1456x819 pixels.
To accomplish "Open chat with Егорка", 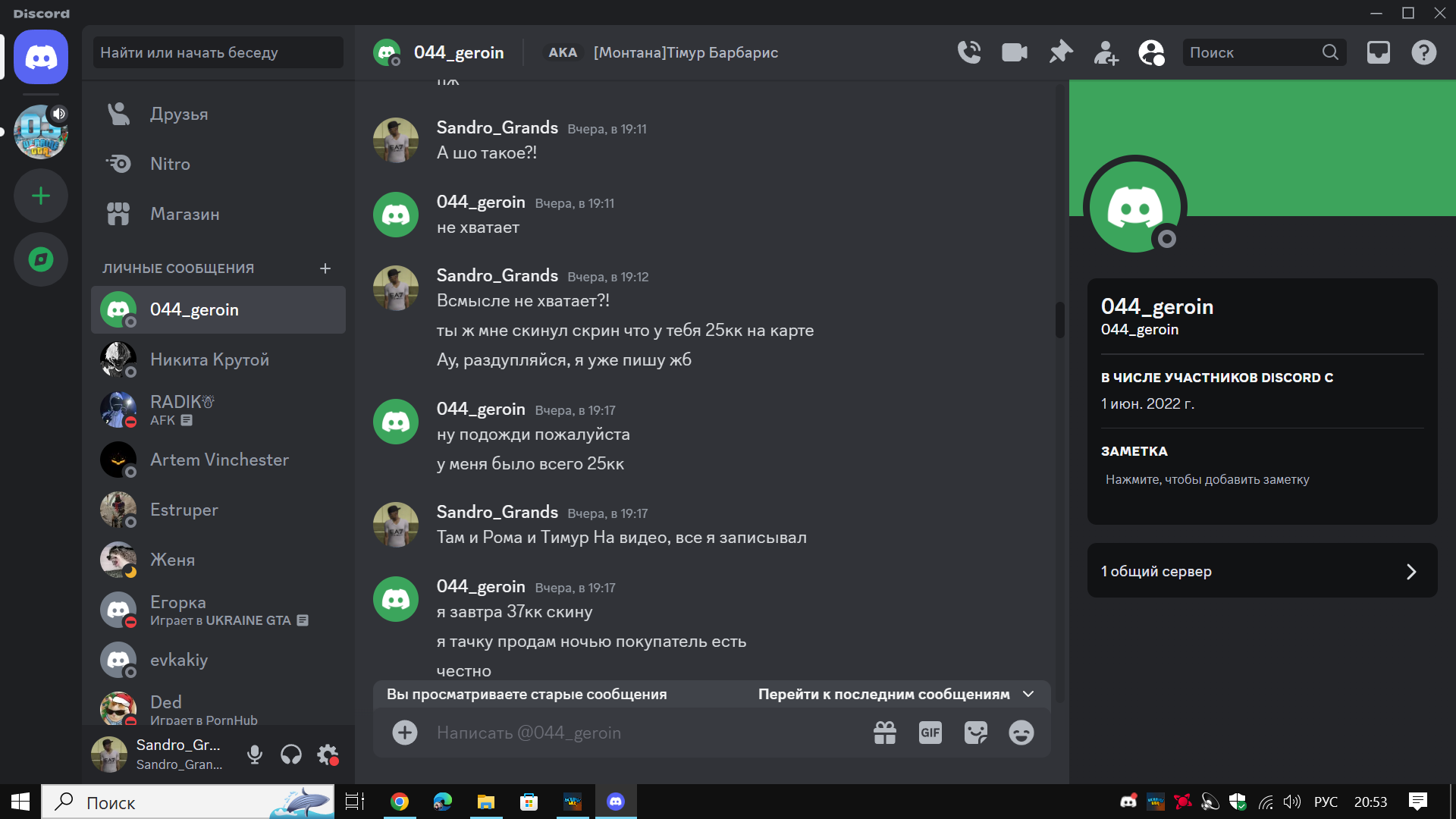I will (218, 610).
